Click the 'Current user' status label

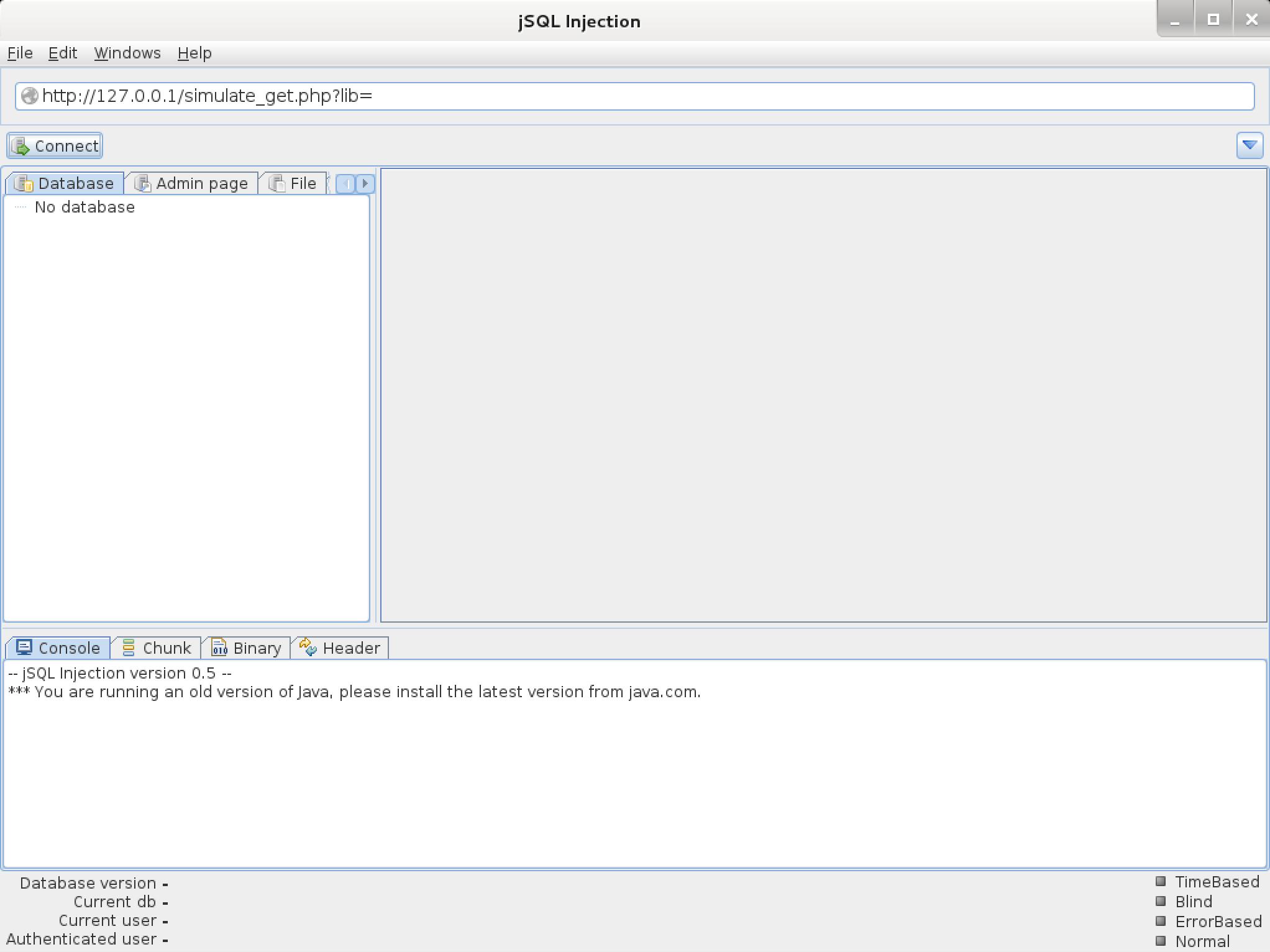(x=107, y=920)
